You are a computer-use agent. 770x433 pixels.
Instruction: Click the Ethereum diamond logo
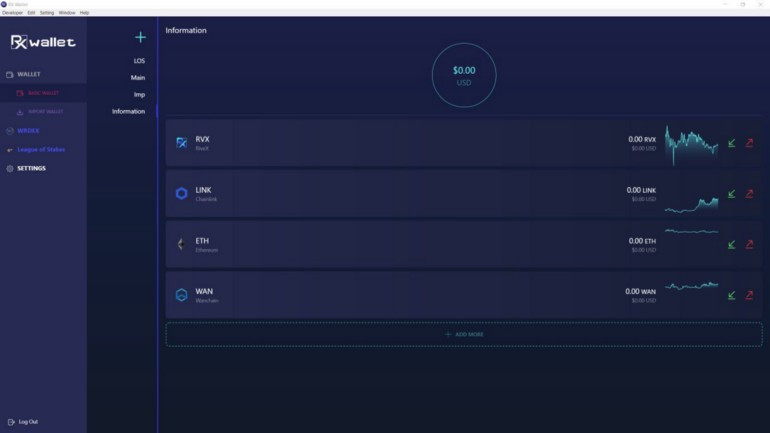point(182,244)
